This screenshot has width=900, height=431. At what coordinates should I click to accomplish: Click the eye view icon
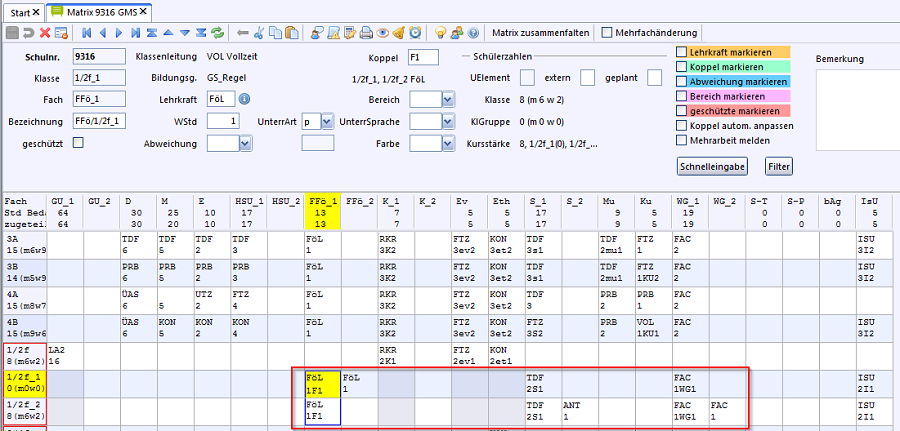382,33
